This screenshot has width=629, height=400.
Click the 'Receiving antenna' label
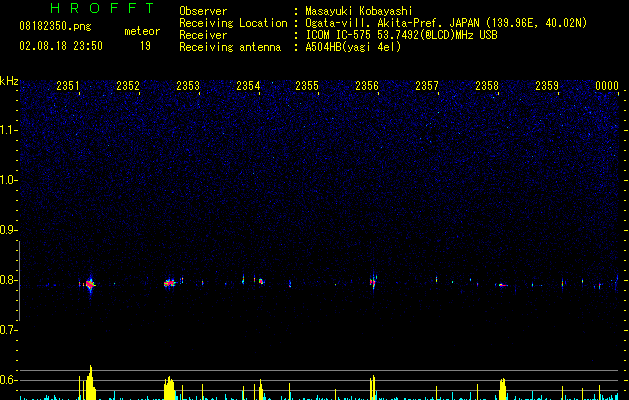[230, 47]
